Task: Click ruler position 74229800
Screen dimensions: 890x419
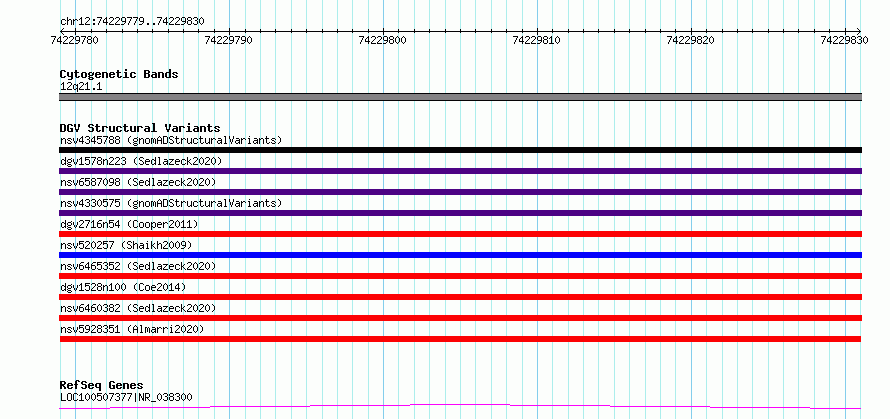Action: [x=383, y=40]
